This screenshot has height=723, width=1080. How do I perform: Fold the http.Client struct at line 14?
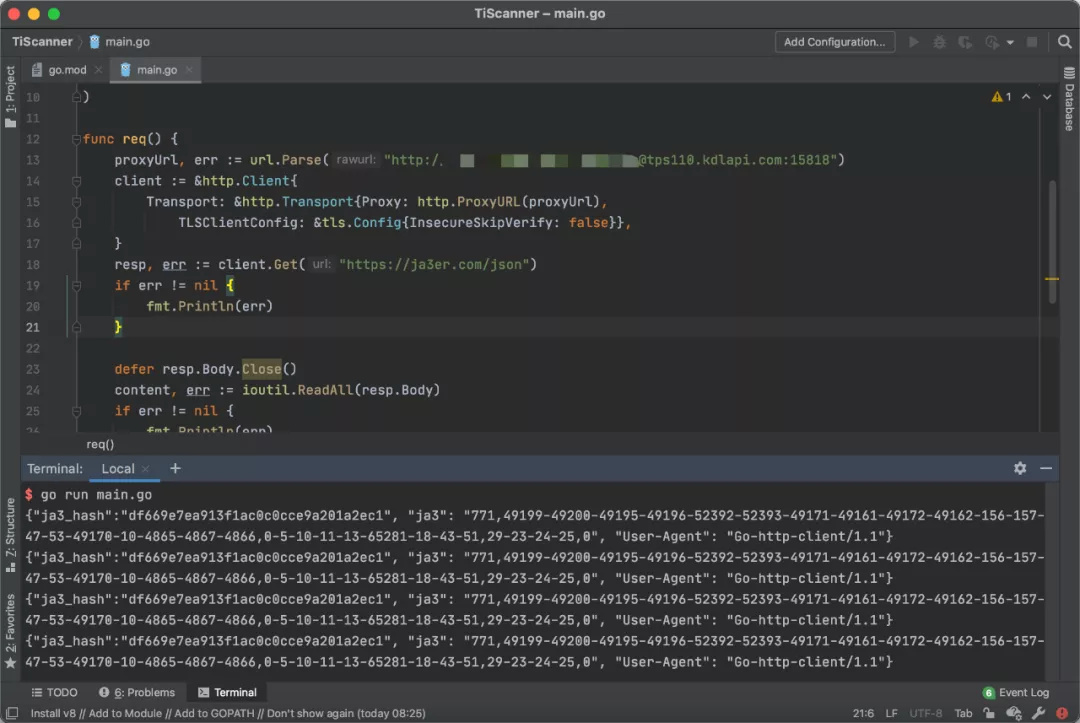[76, 181]
